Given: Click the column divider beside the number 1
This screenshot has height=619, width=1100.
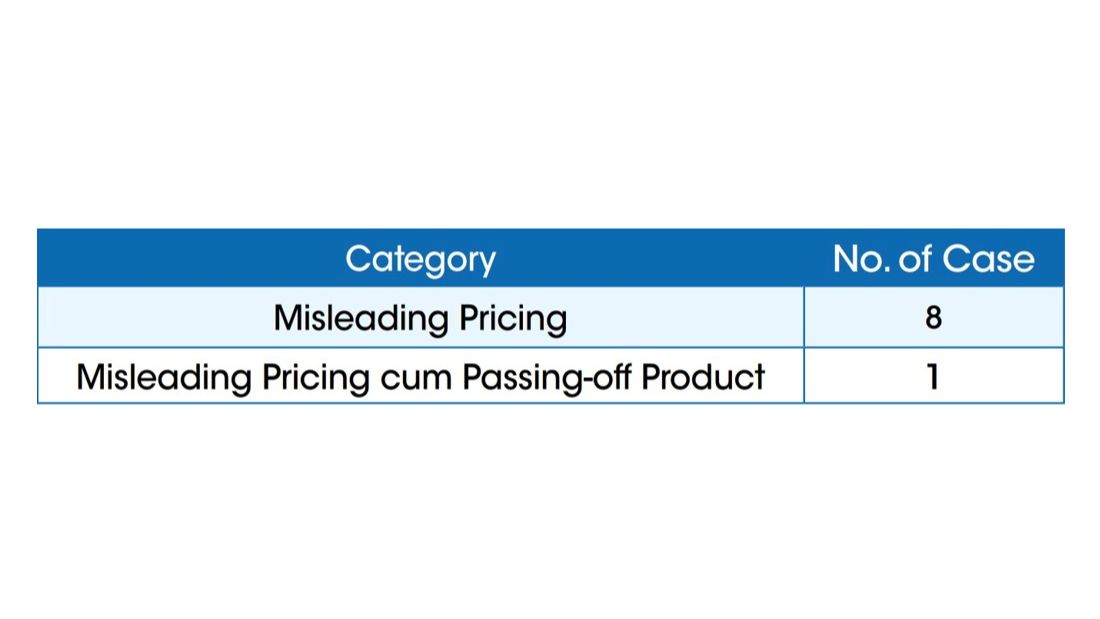Looking at the screenshot, I should tap(804, 377).
